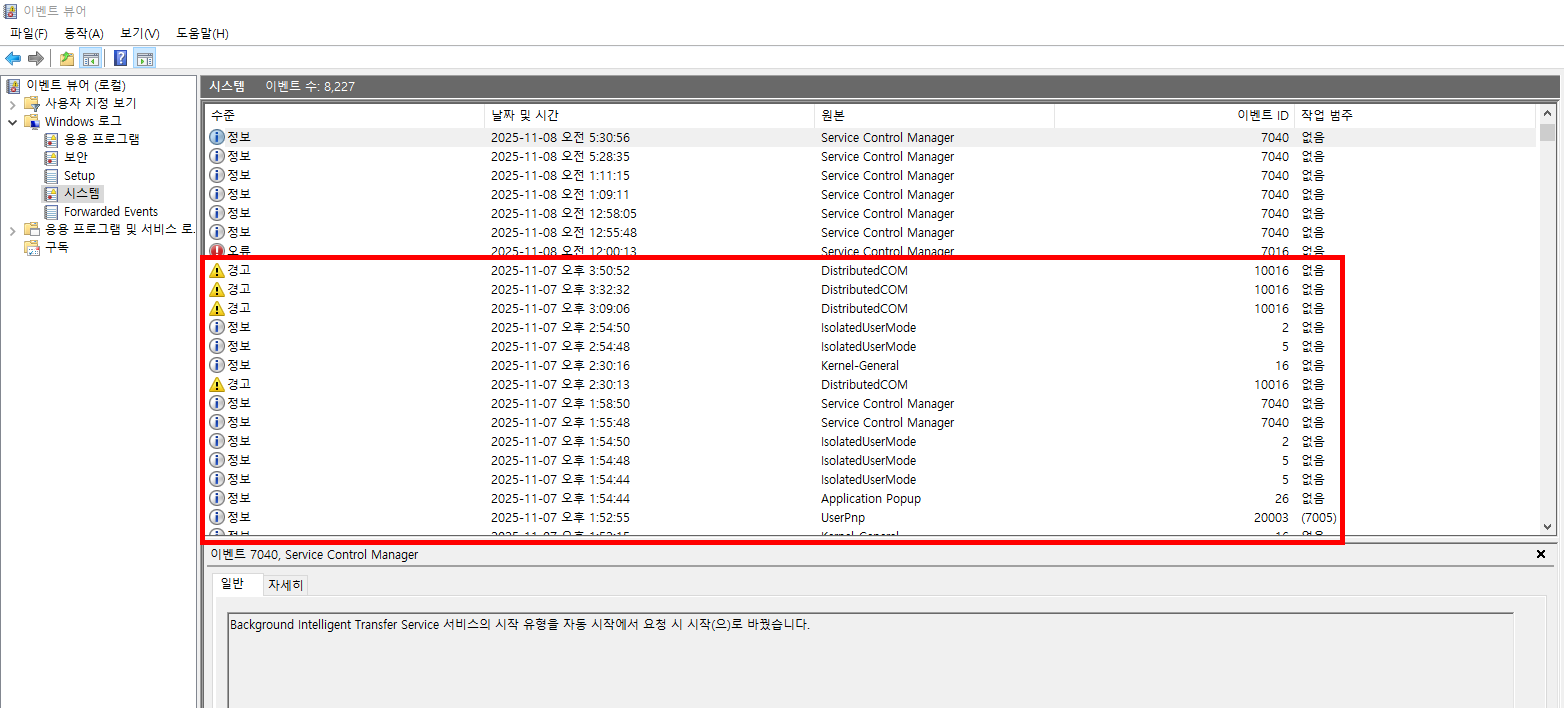Click the Up one level folder icon
This screenshot has width=1564, height=708.
click(x=67, y=58)
